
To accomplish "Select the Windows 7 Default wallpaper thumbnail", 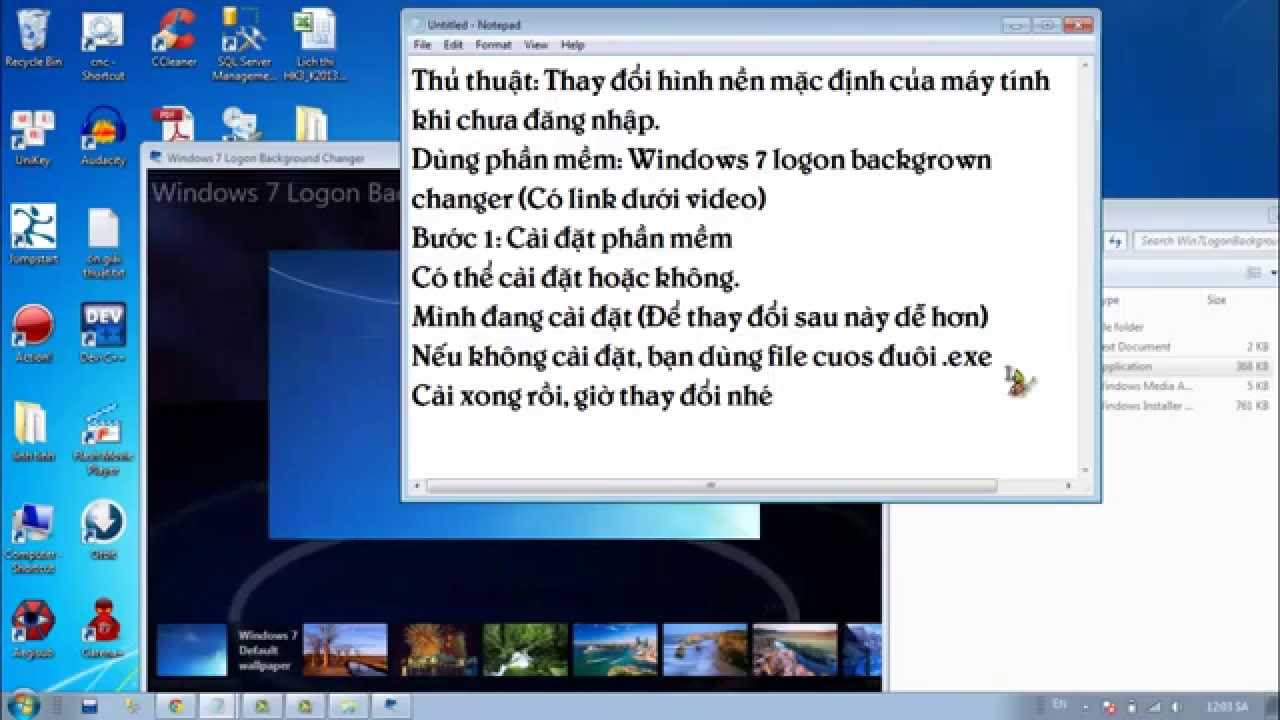I will (x=192, y=650).
